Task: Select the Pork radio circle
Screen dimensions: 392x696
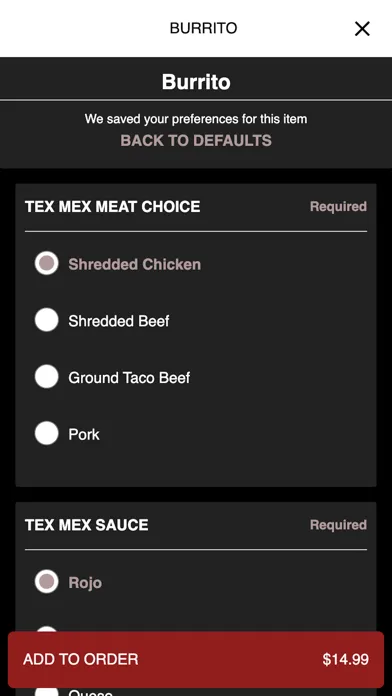Action: (47, 433)
